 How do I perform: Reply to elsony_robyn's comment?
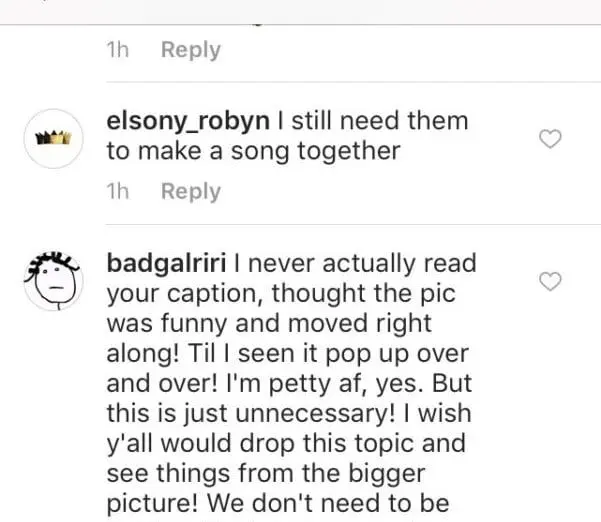point(190,191)
